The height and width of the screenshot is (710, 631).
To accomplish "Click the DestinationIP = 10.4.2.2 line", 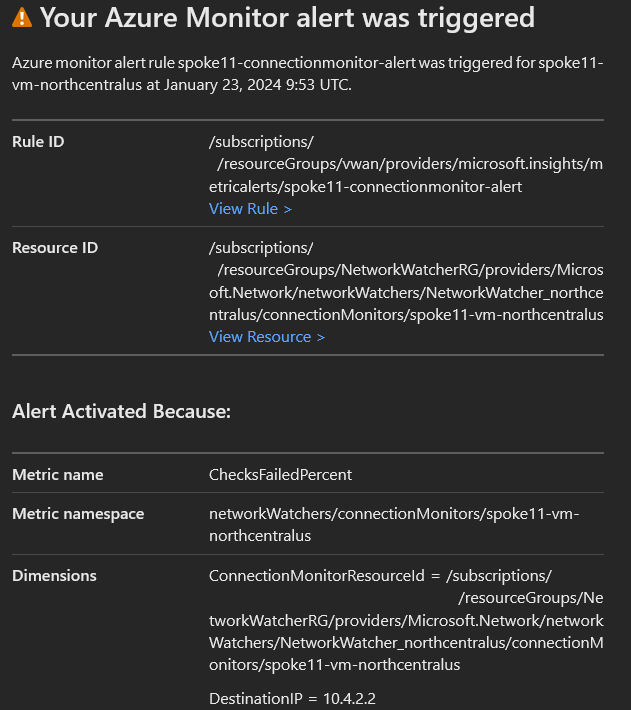I will [291, 697].
